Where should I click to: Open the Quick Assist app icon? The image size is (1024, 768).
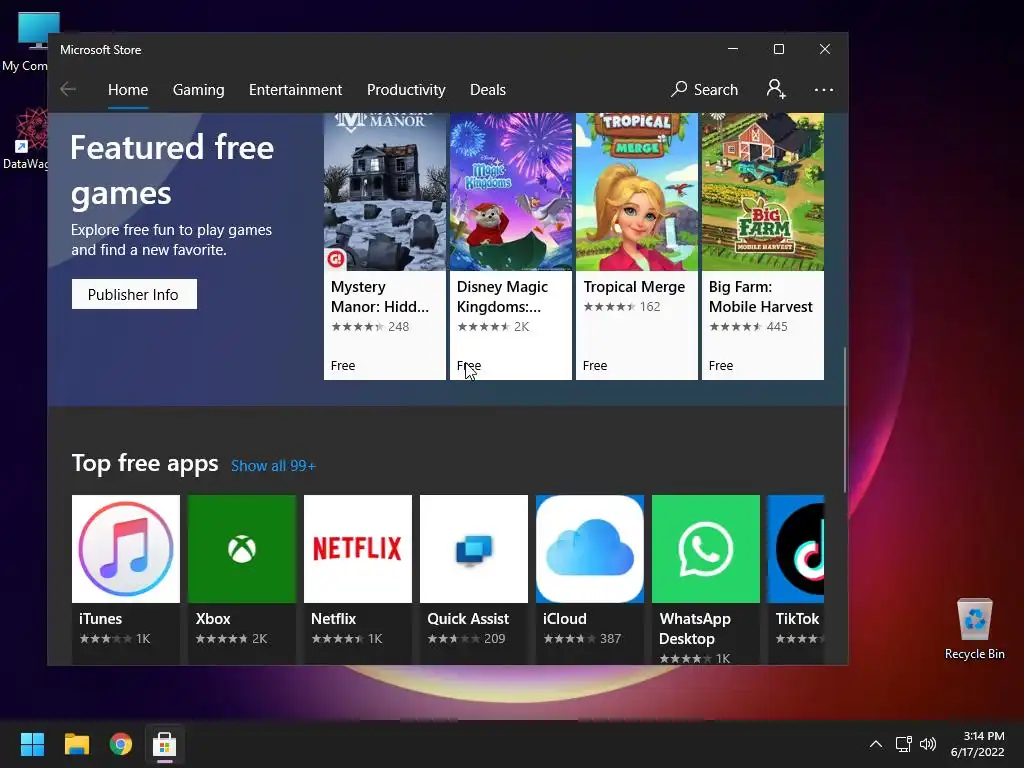click(x=474, y=549)
